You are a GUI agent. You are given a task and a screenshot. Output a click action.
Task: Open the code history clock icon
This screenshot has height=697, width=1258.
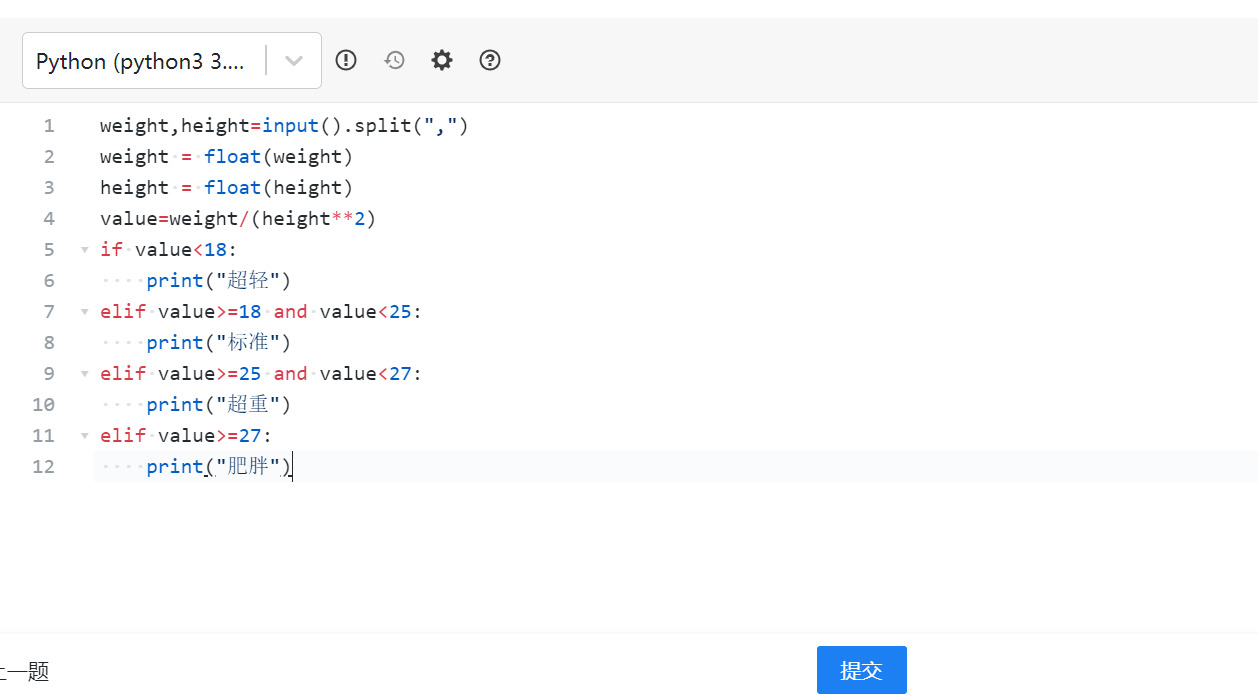(395, 60)
